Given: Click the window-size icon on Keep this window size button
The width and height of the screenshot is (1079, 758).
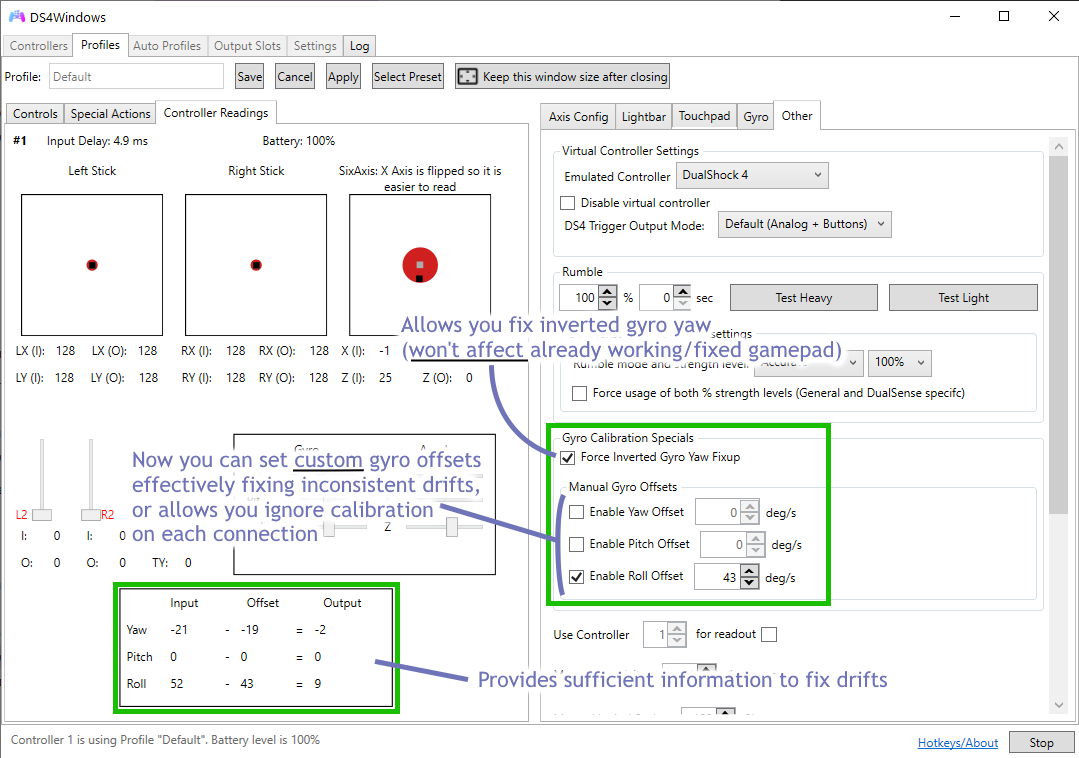Looking at the screenshot, I should click(x=467, y=76).
